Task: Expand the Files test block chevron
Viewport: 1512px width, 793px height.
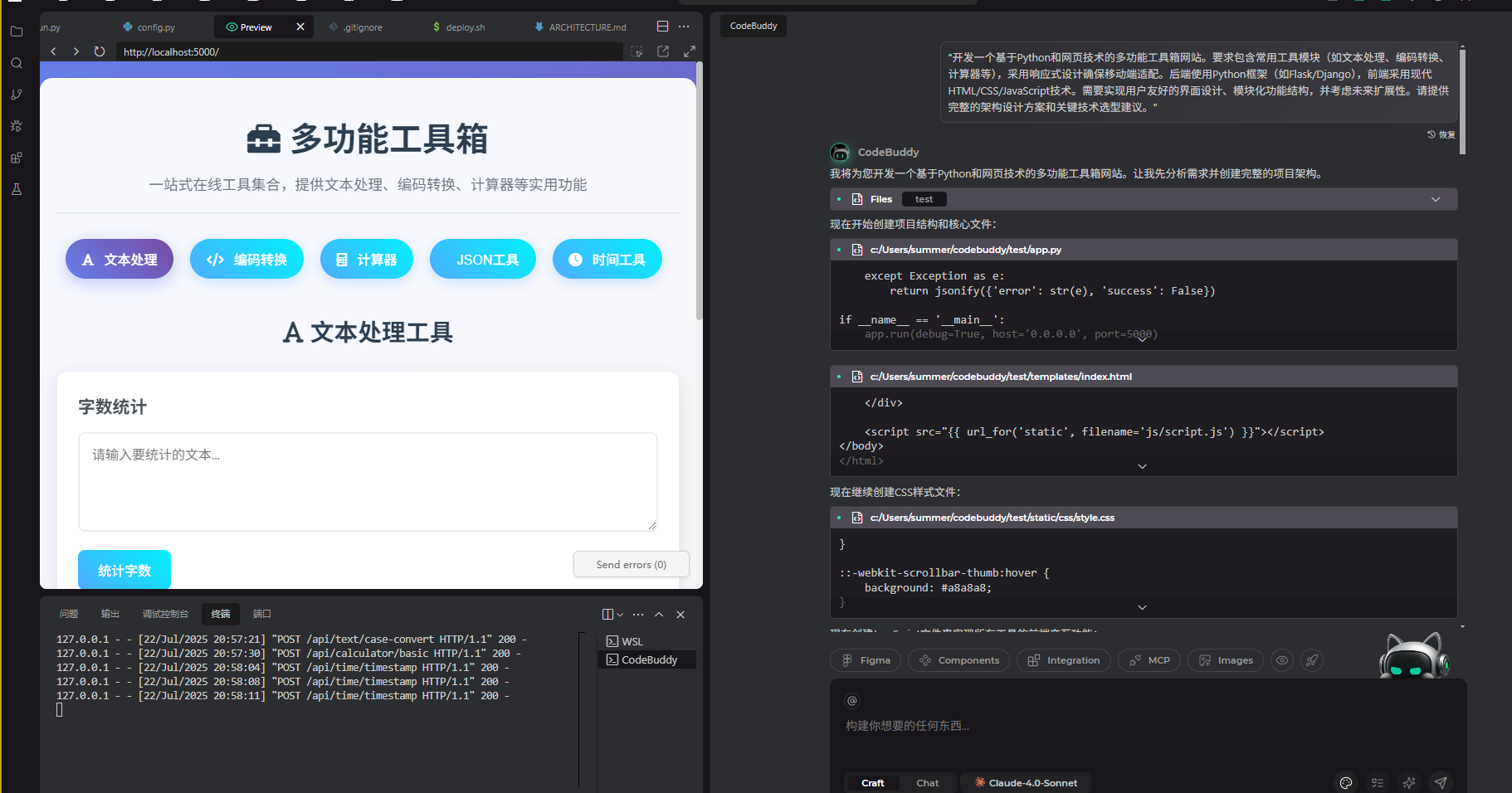Action: coord(1436,199)
